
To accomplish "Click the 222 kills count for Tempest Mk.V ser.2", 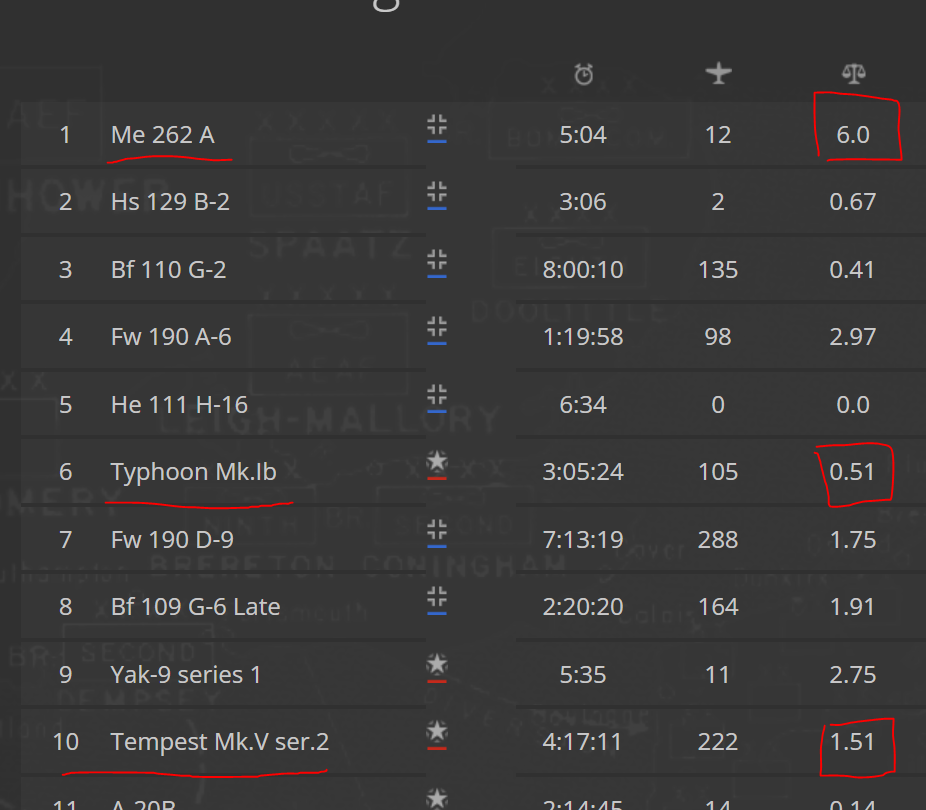I will click(x=718, y=742).
